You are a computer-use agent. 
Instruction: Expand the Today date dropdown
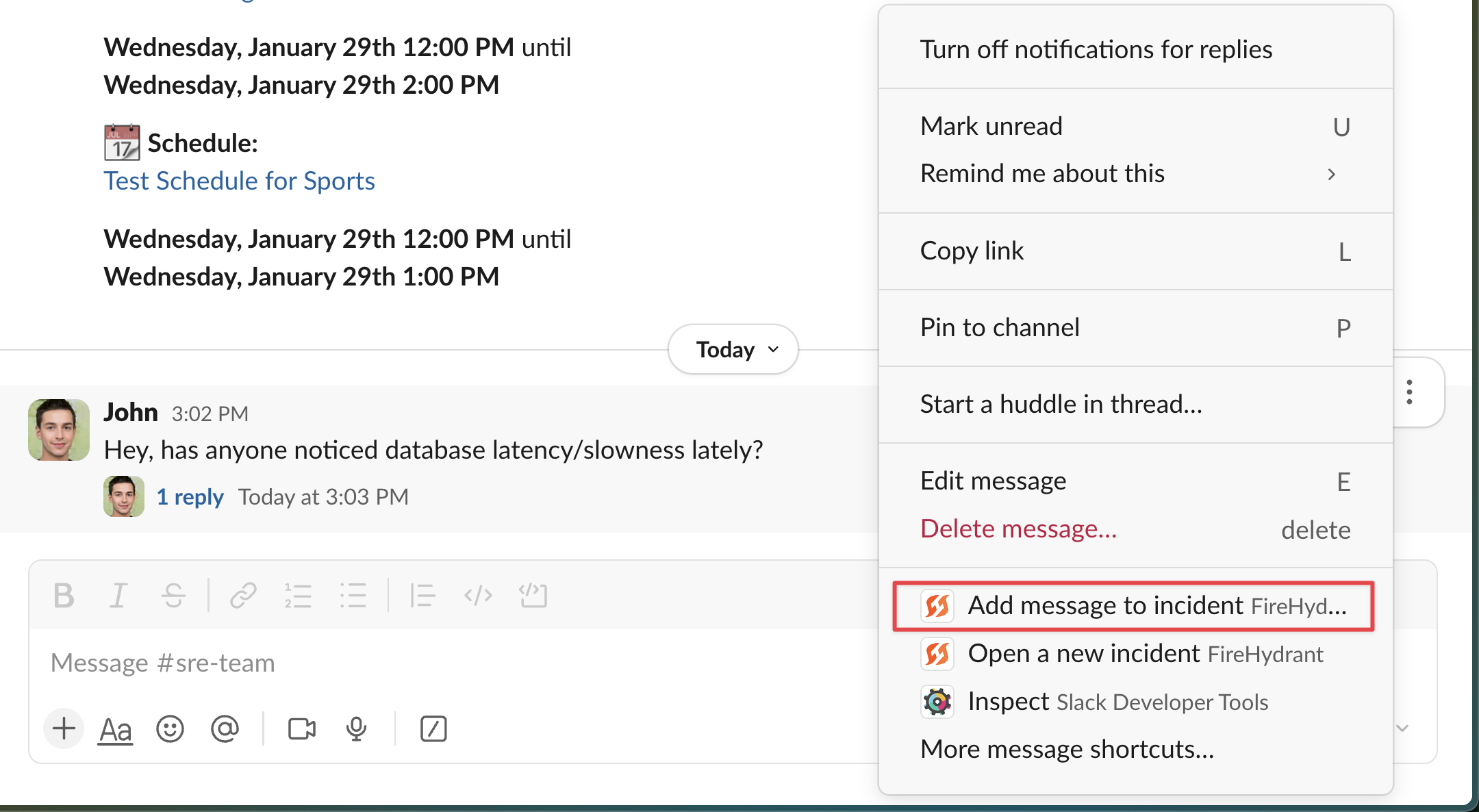(733, 349)
